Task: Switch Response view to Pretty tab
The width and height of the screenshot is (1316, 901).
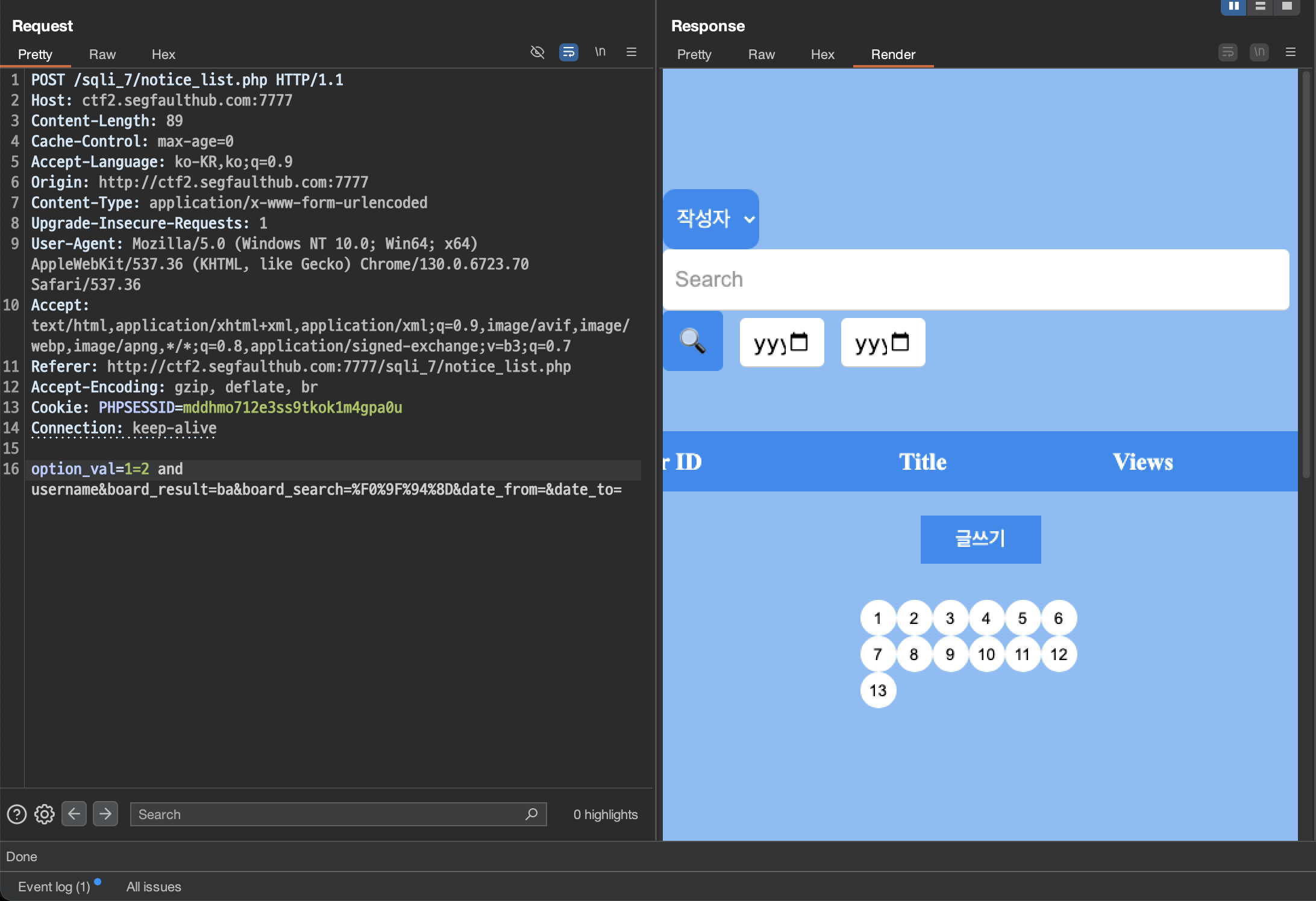Action: (x=694, y=54)
